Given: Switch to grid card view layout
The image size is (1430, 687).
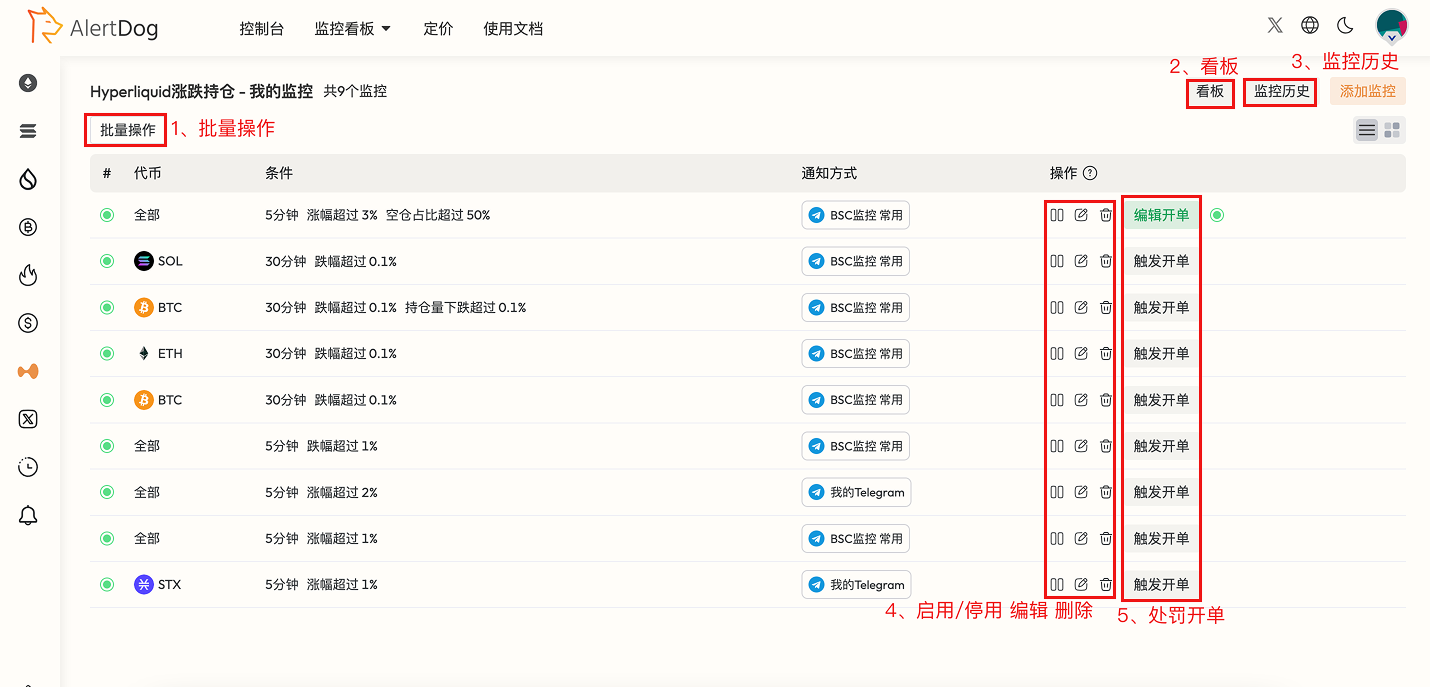Looking at the screenshot, I should pos(1392,130).
